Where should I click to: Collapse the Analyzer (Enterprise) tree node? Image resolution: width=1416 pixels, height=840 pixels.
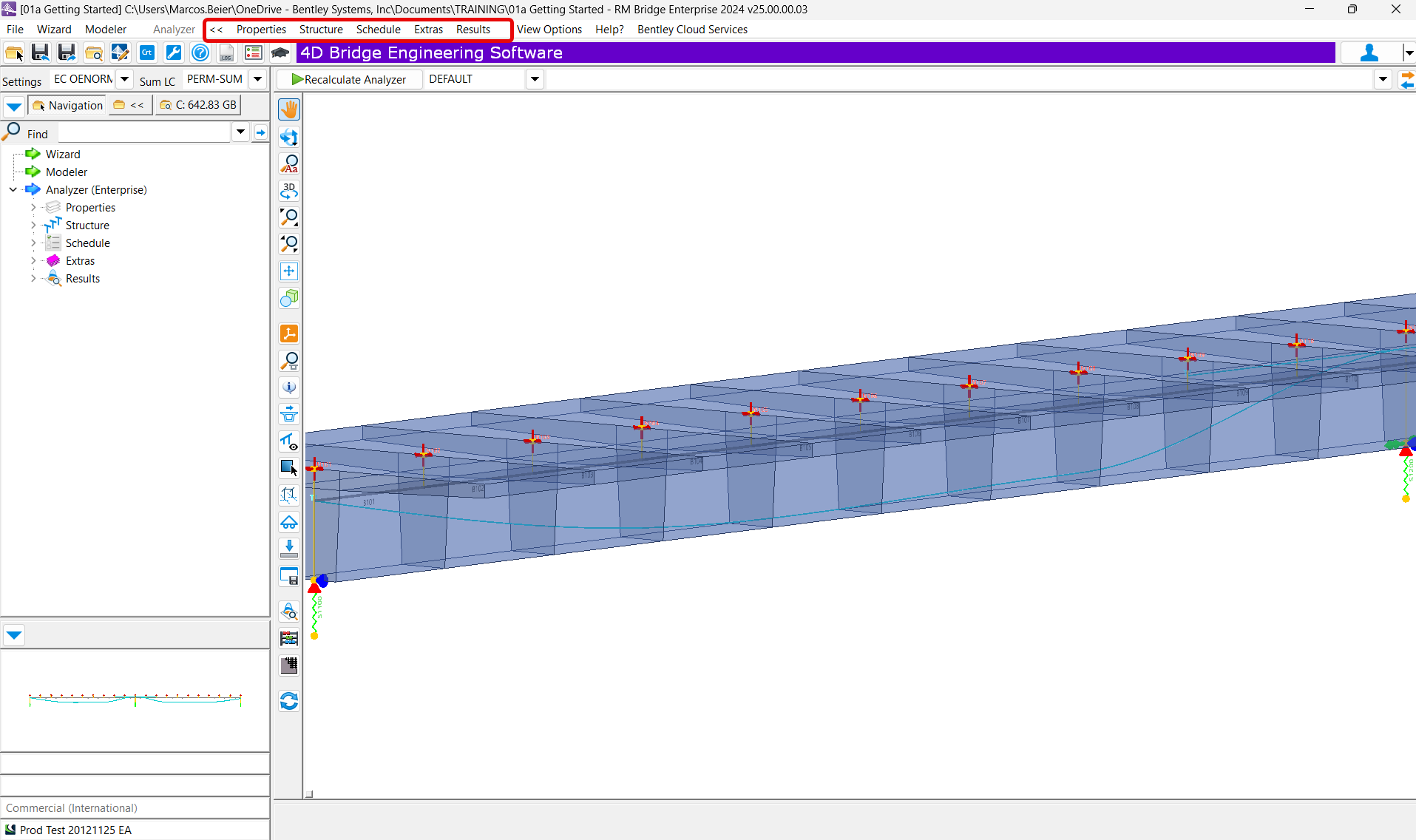13,190
